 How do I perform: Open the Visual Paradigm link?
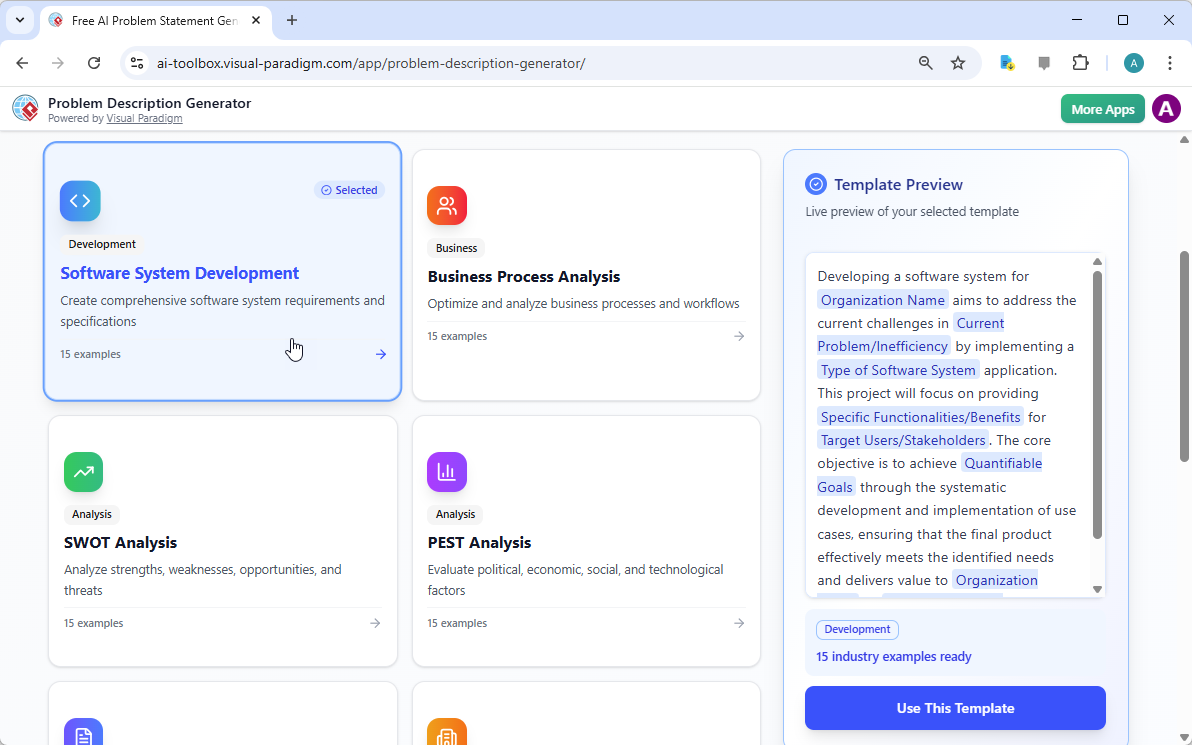144,117
